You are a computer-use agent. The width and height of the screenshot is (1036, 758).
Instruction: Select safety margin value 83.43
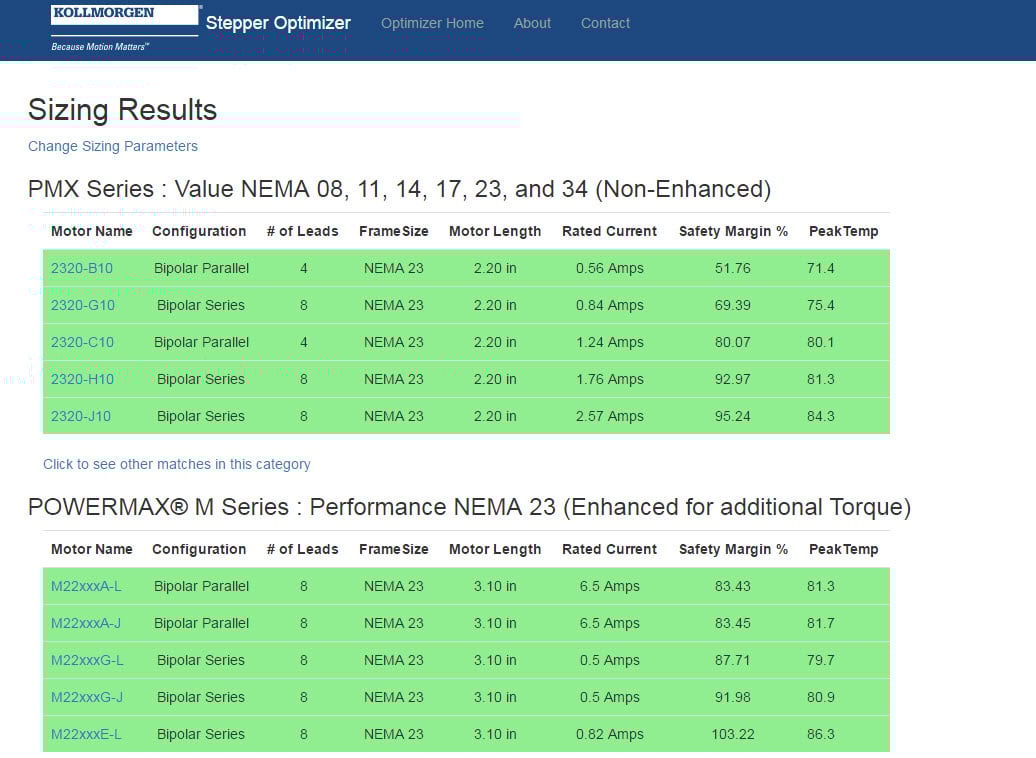(x=733, y=586)
